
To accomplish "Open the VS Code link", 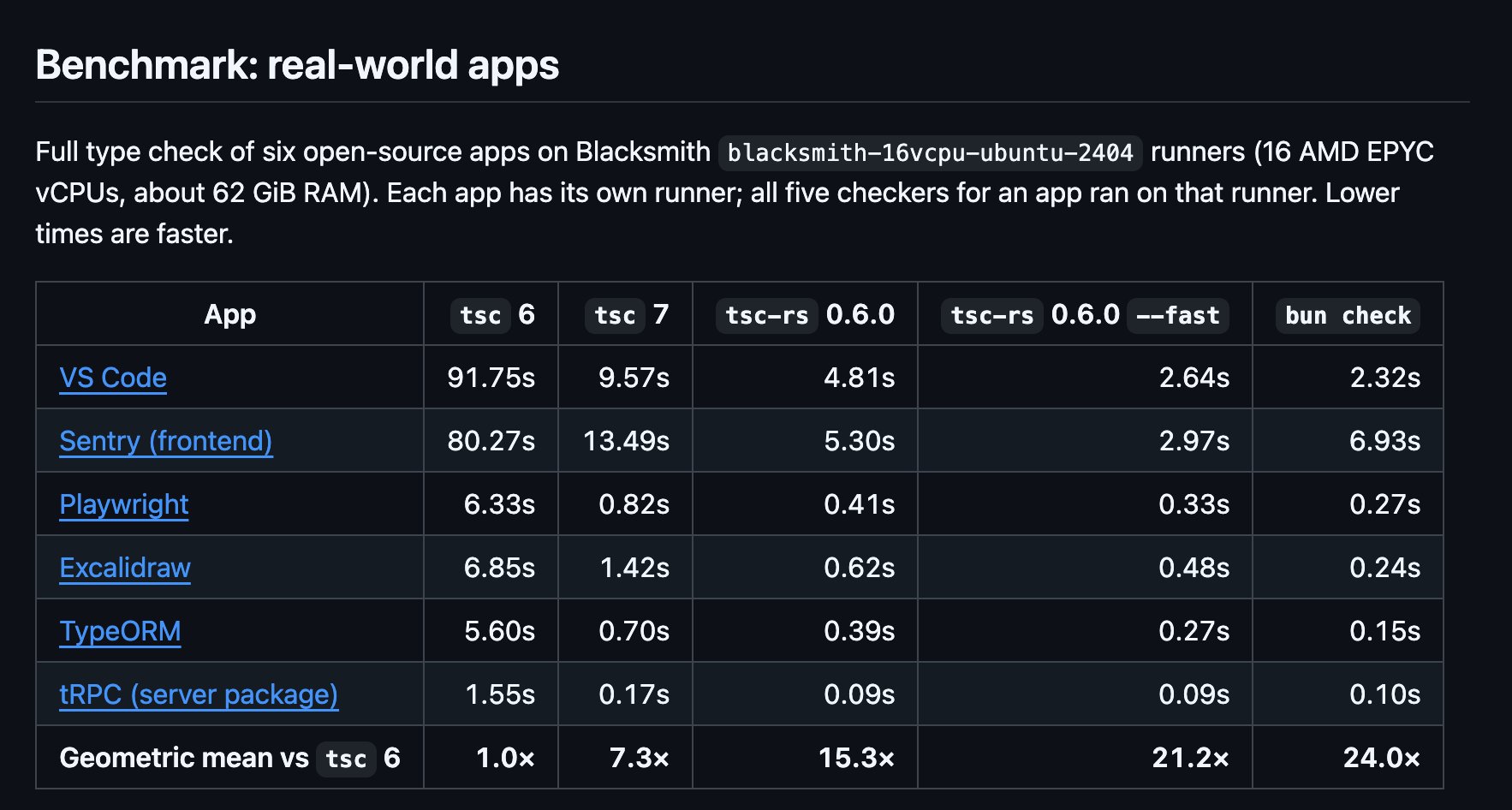I will (x=113, y=378).
